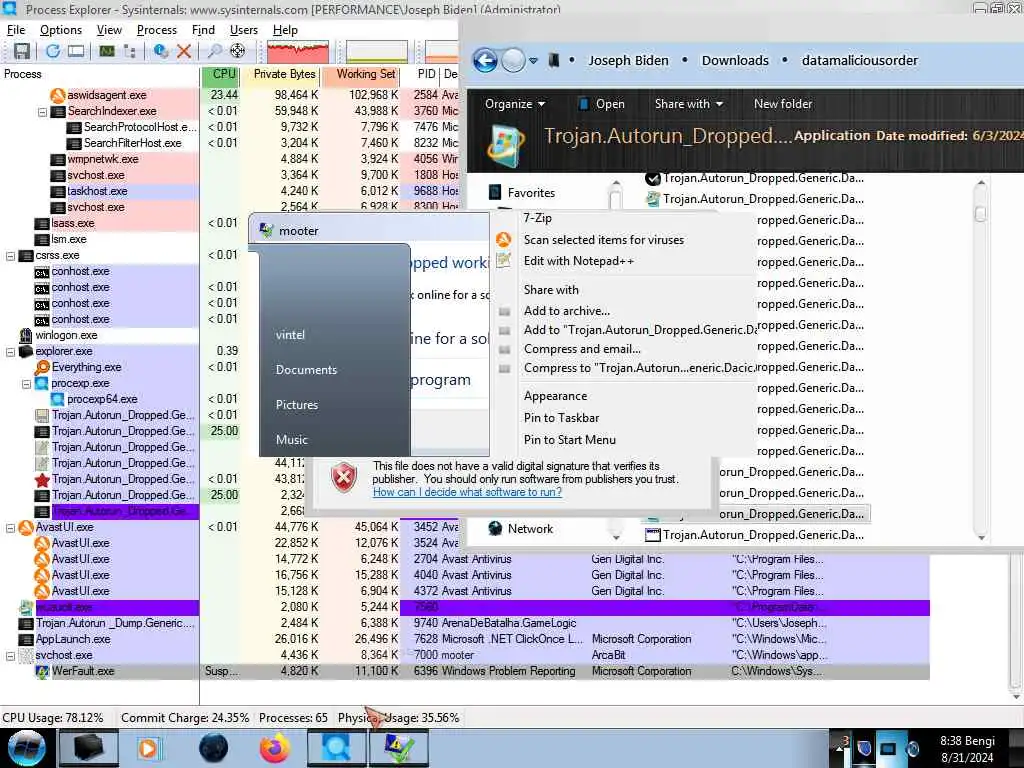Screen dimensions: 1024x768
Task: Collapse the explorer.exe tree node
Action: click(x=10, y=352)
